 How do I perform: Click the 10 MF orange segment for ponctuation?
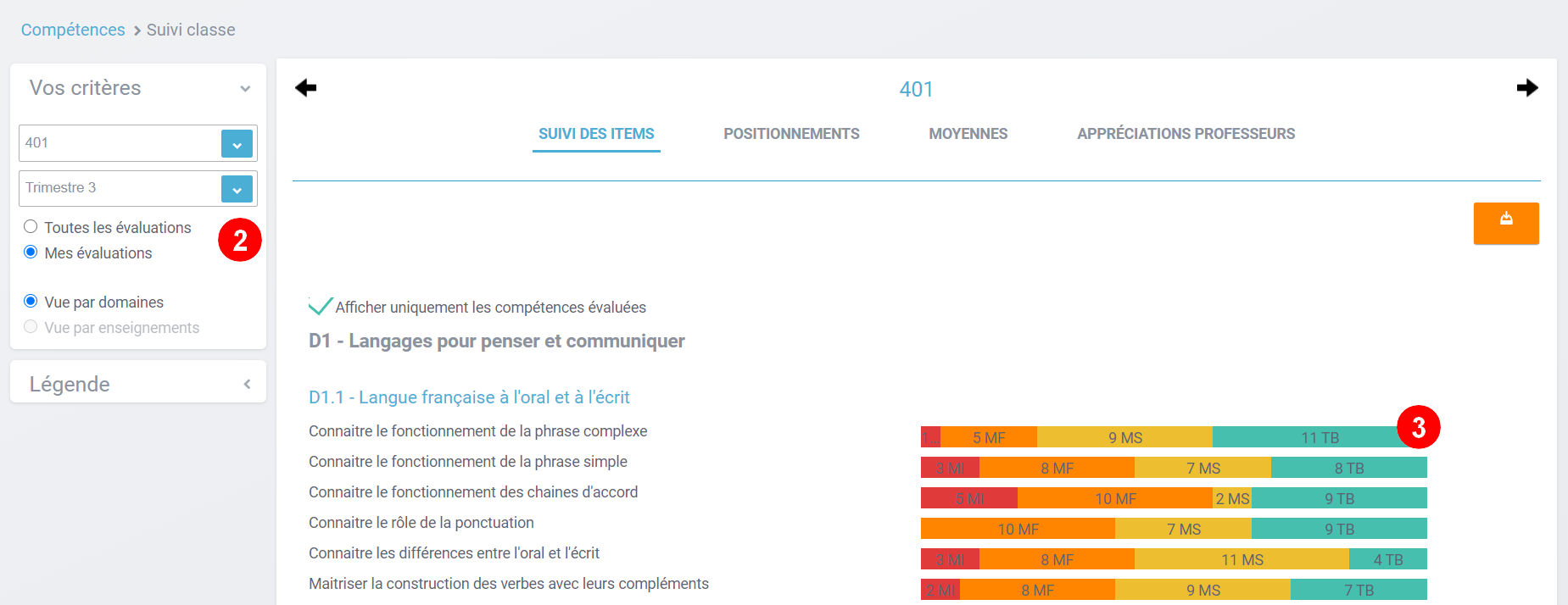(1018, 530)
